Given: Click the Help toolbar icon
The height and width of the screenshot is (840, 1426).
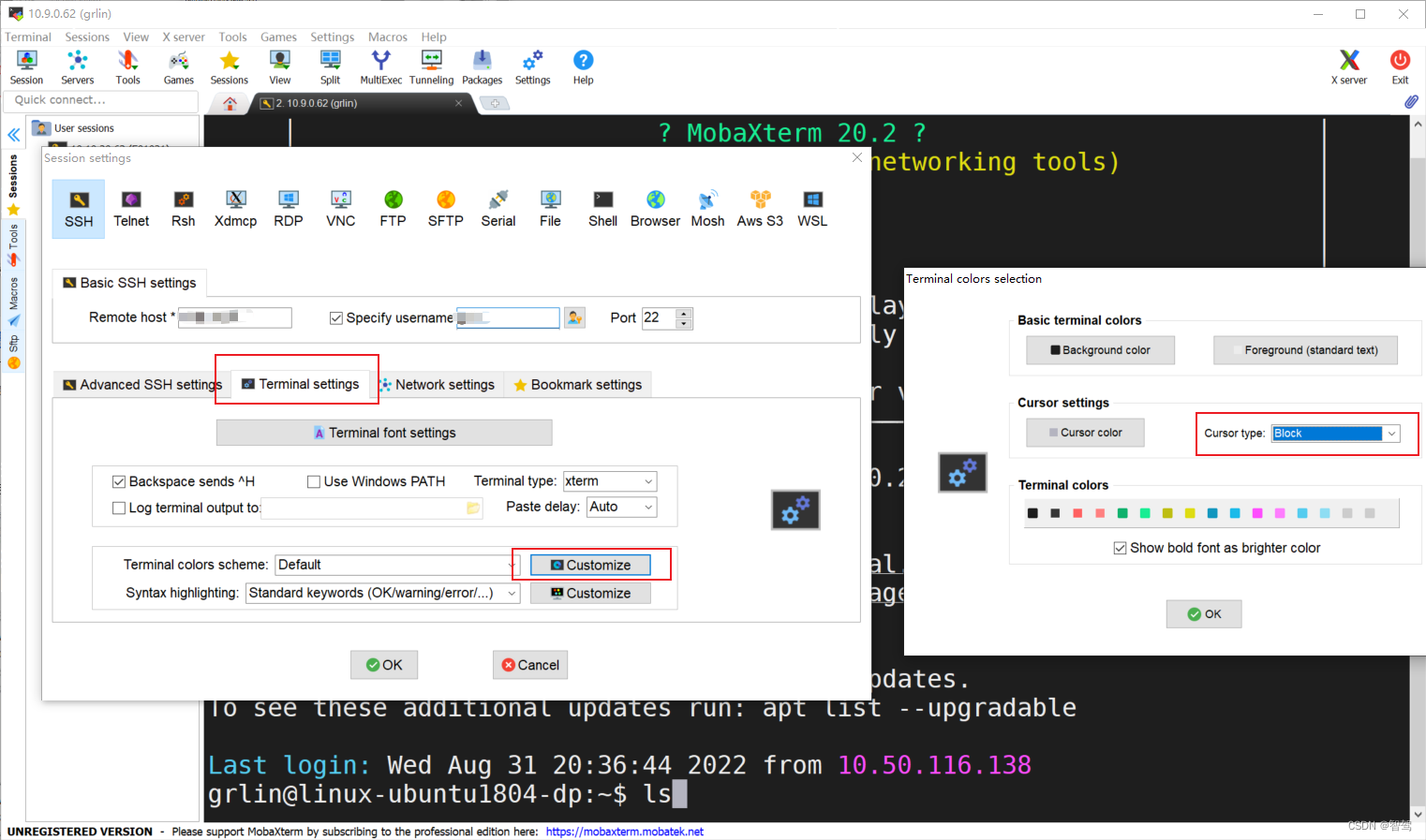Looking at the screenshot, I should [583, 67].
